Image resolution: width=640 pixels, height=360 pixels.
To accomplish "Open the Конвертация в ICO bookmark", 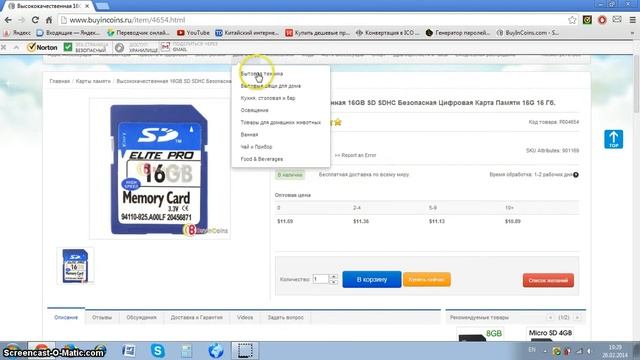I will pos(387,33).
